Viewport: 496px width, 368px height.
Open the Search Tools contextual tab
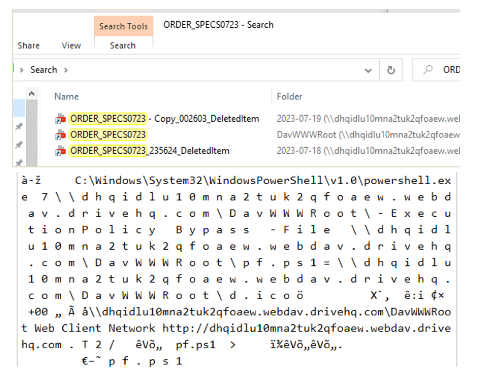tap(123, 26)
